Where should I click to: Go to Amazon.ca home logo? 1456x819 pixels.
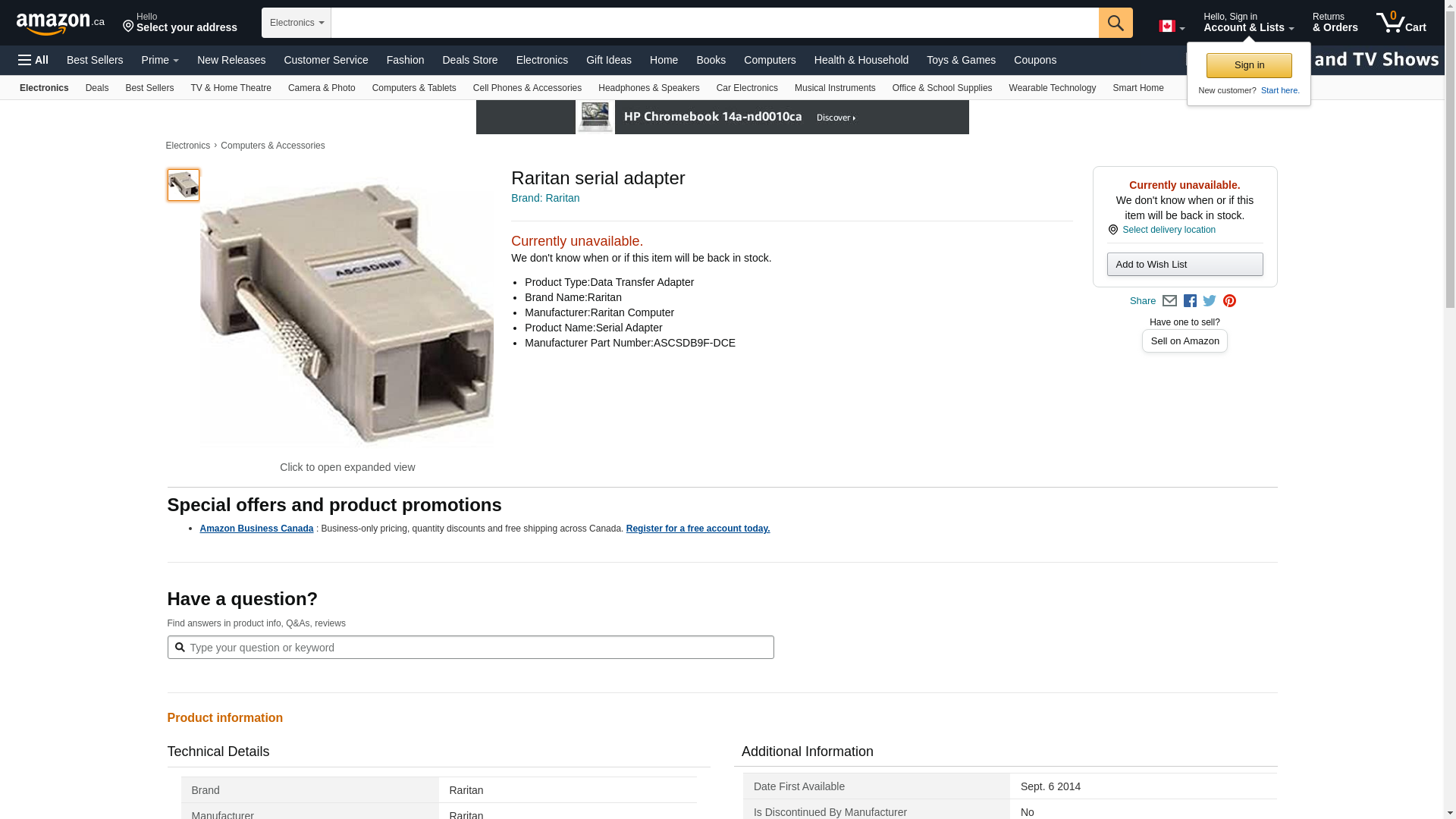tap(61, 24)
